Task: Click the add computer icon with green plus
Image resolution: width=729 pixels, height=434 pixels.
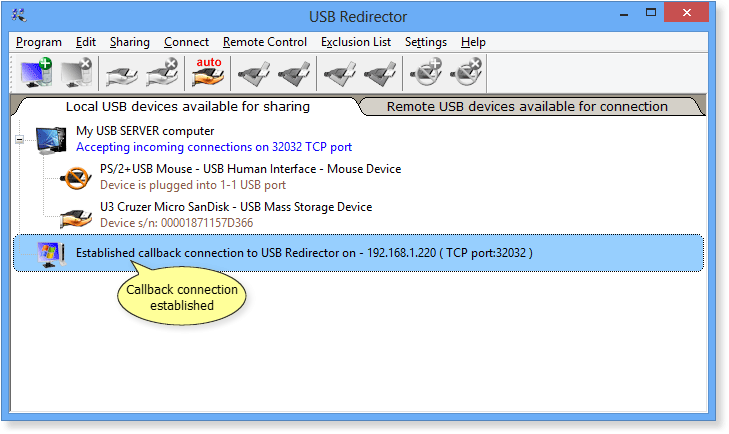Action: click(x=36, y=73)
